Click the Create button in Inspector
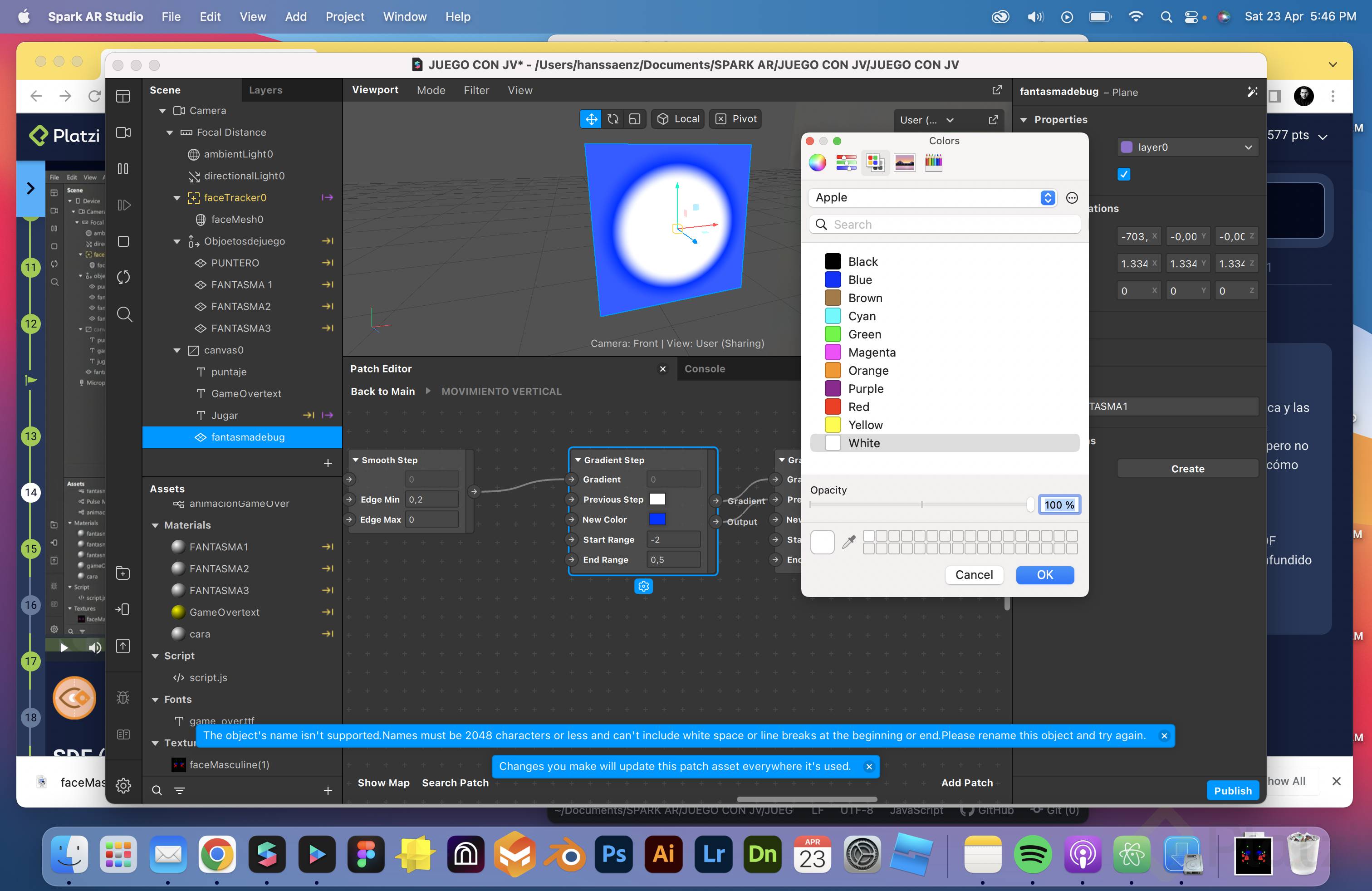The width and height of the screenshot is (1372, 891). 1187,469
